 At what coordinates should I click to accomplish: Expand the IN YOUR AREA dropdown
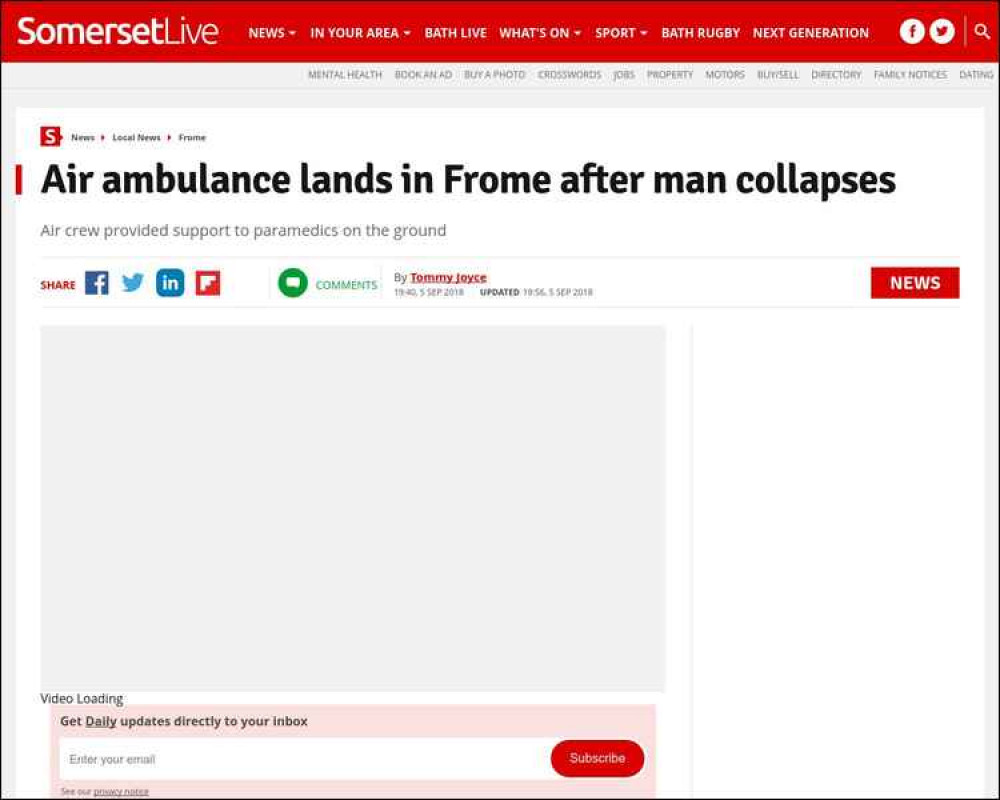[360, 33]
